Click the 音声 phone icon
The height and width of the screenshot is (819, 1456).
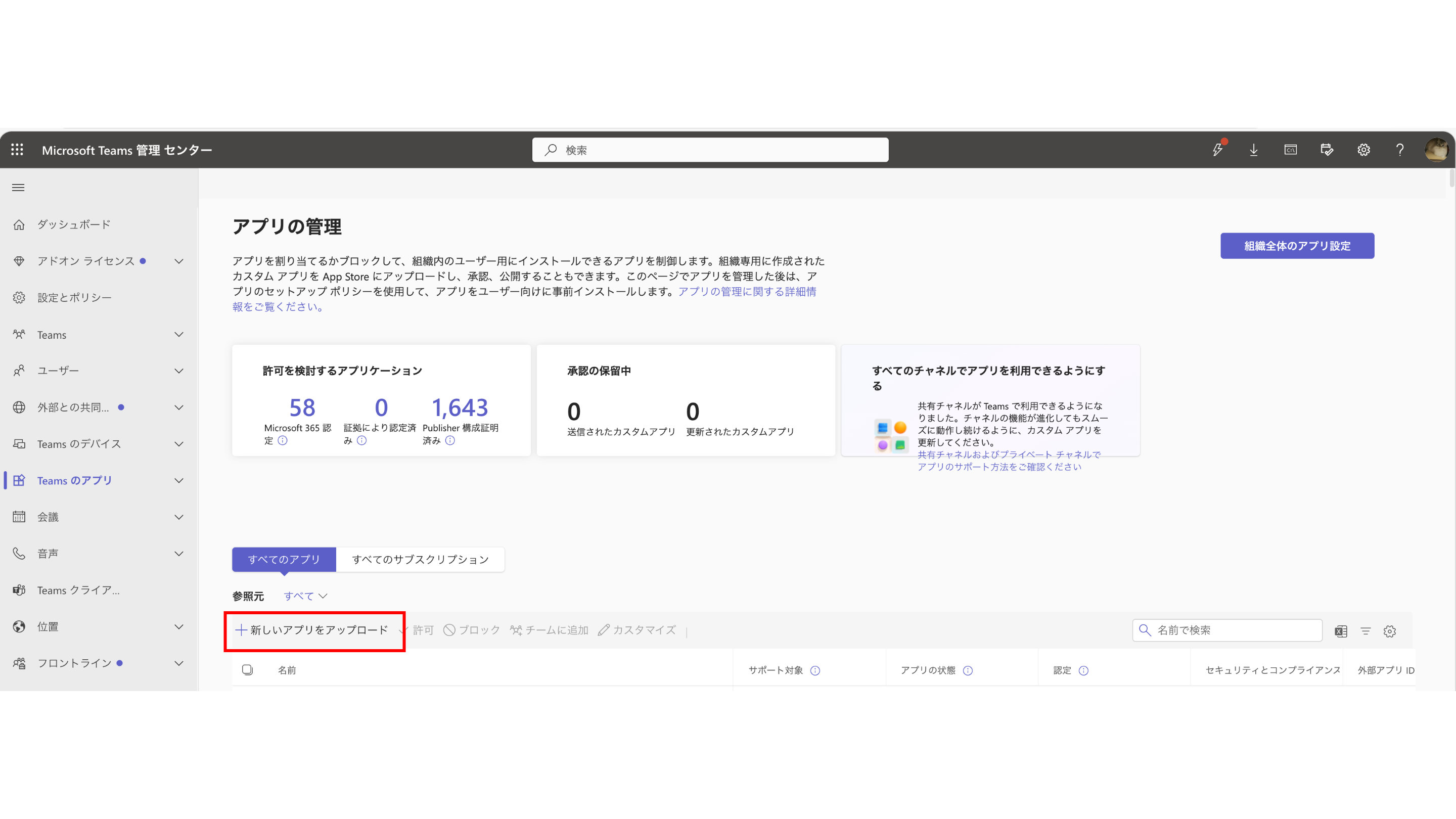tap(19, 554)
